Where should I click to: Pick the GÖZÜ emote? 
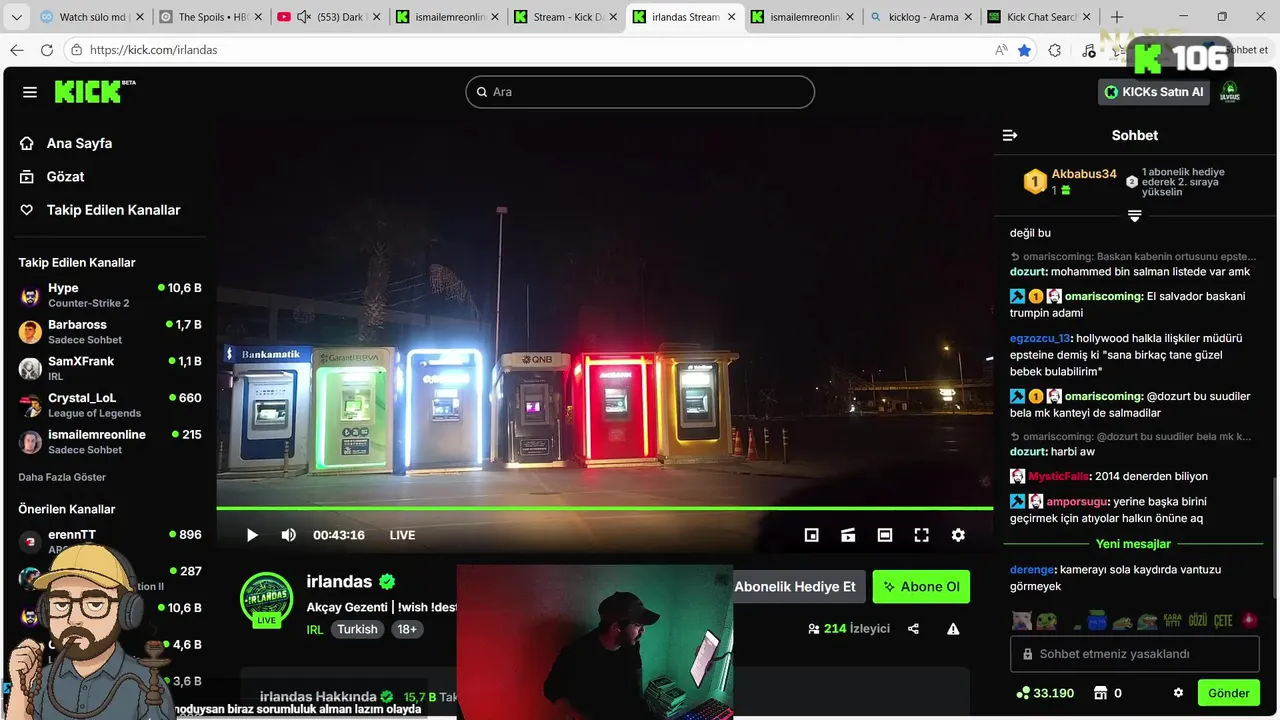1197,621
